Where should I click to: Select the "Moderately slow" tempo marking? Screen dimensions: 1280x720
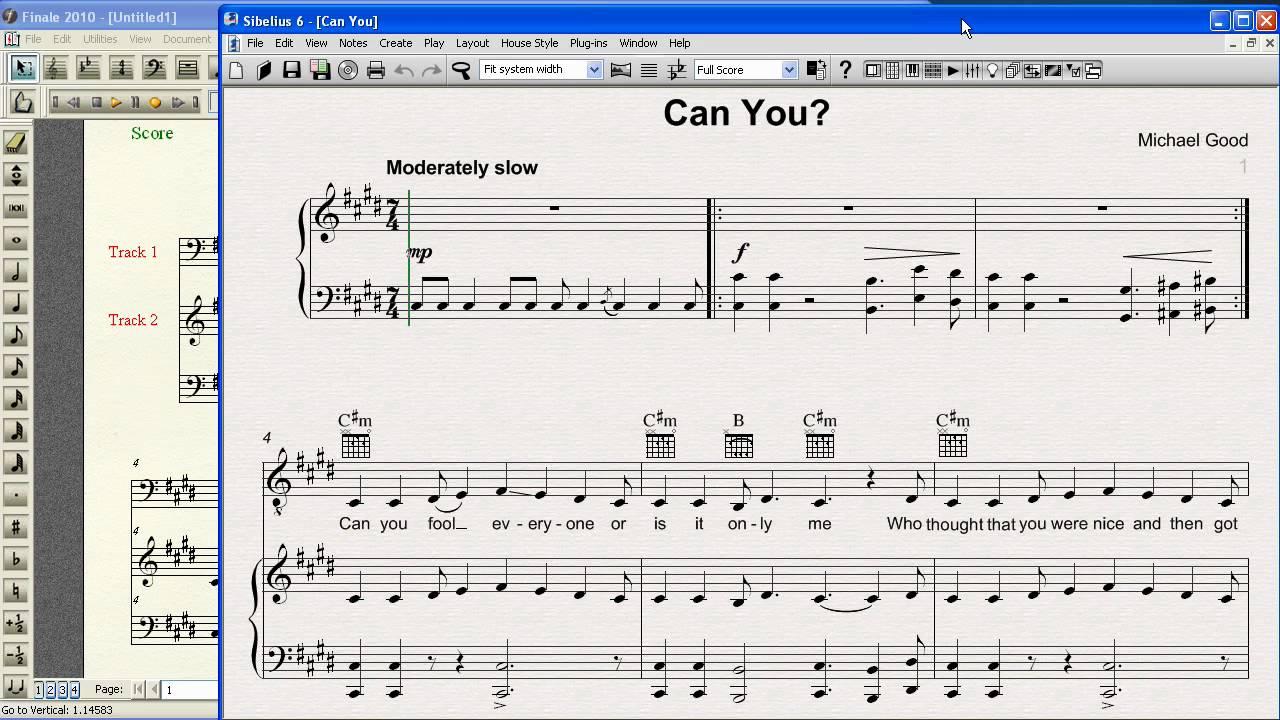pos(462,168)
